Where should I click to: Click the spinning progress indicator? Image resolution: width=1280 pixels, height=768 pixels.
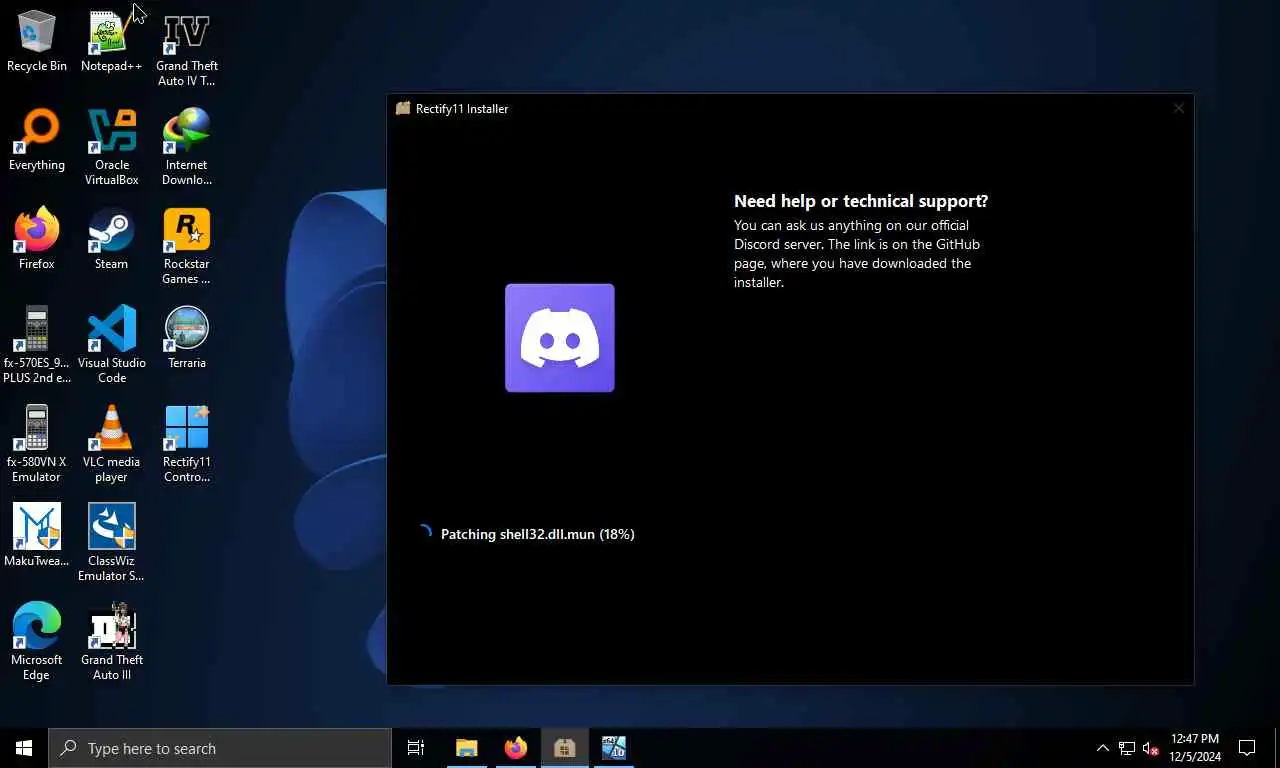coord(424,533)
